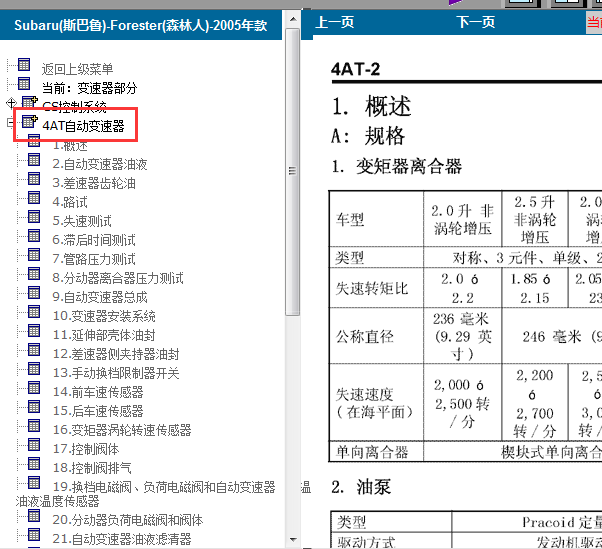The width and height of the screenshot is (602, 549).
Task: Click the page icon for 2.自动变速器油液
Action: tap(34, 159)
